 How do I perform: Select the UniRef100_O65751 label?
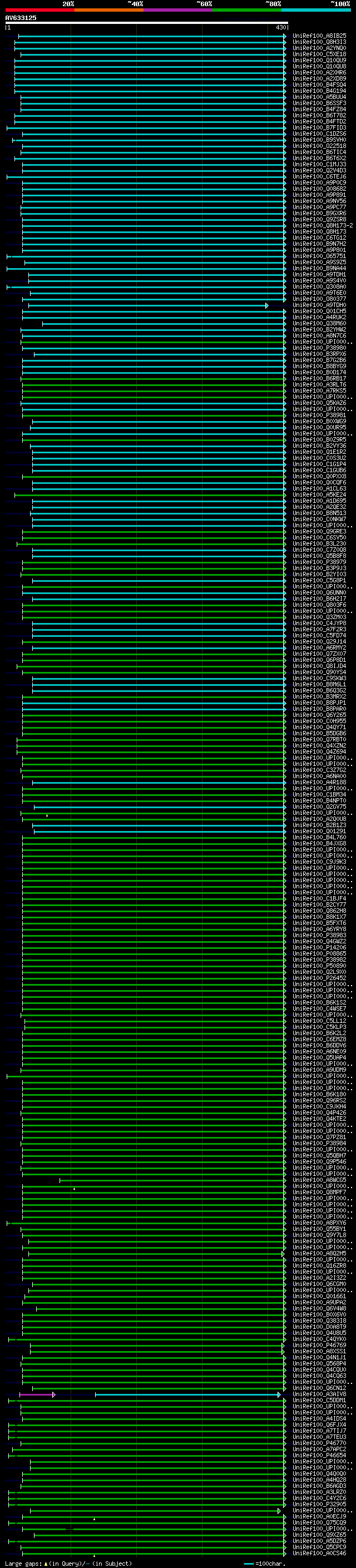coord(319,256)
